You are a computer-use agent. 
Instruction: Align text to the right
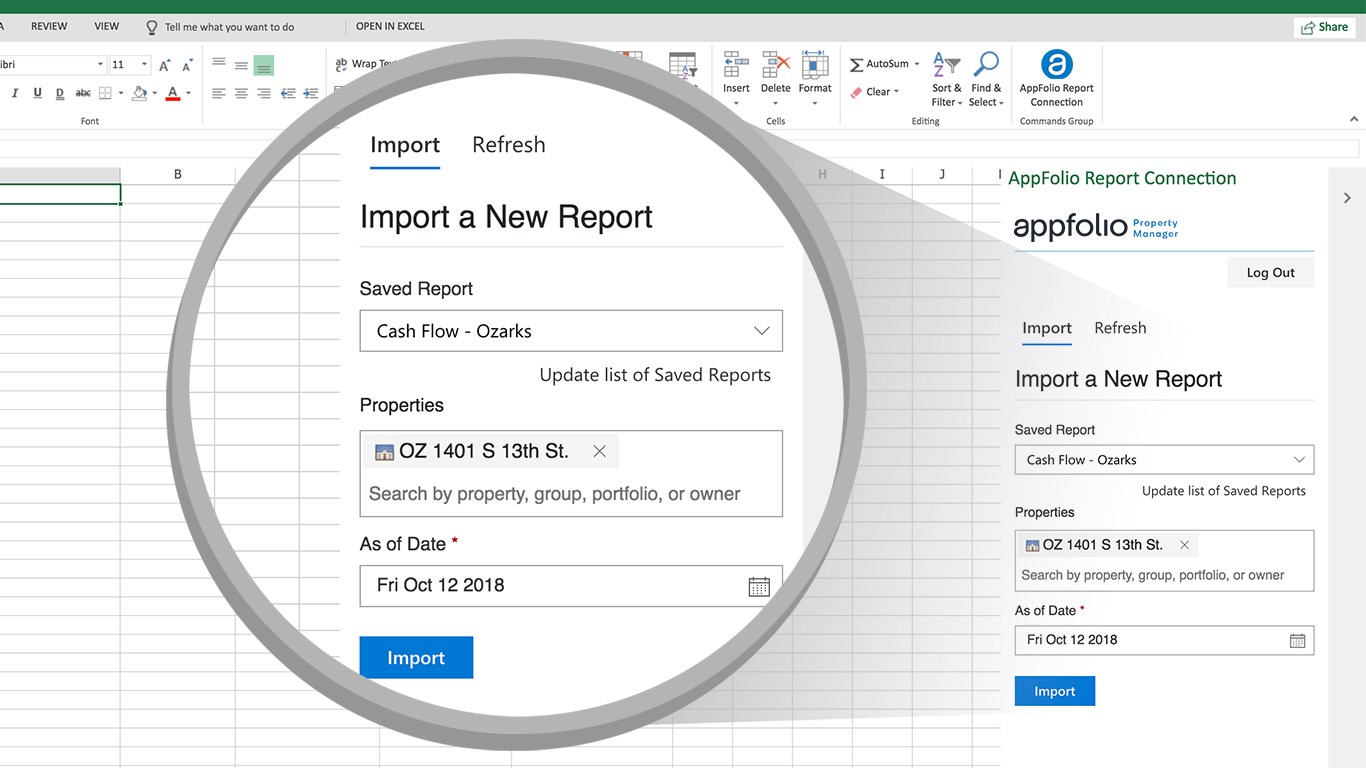[264, 93]
